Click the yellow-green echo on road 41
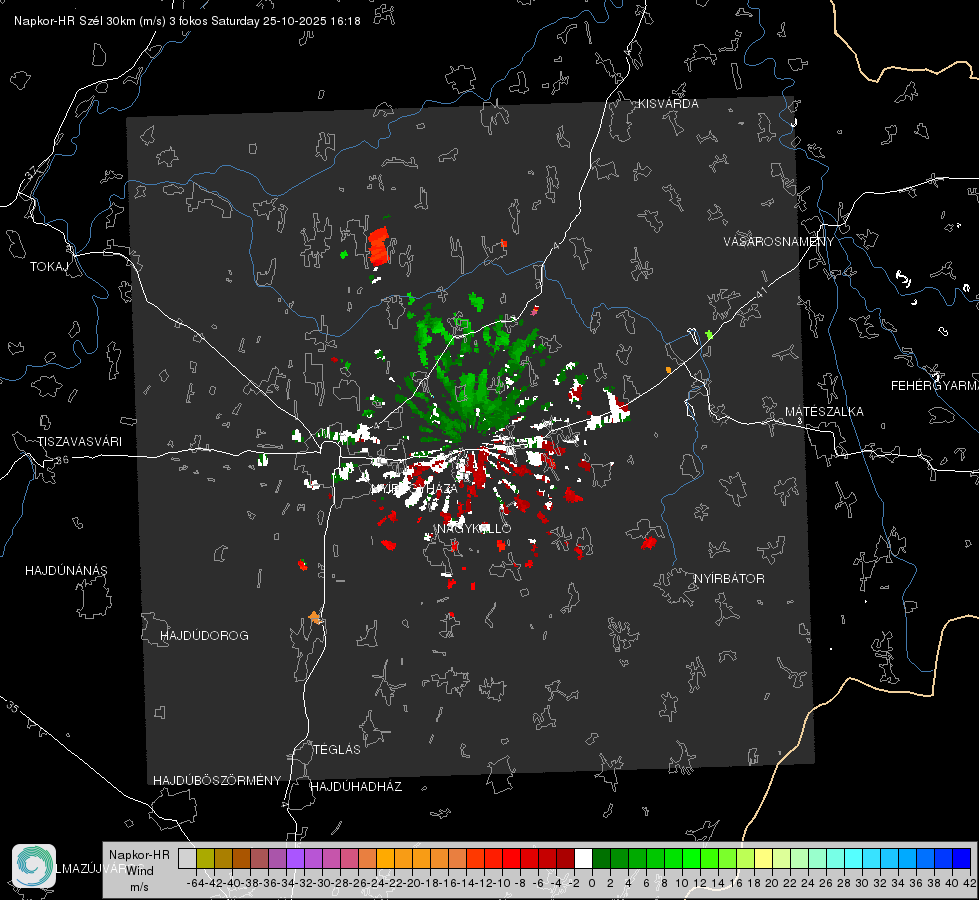Screen dimensions: 979x900 (x=709, y=335)
